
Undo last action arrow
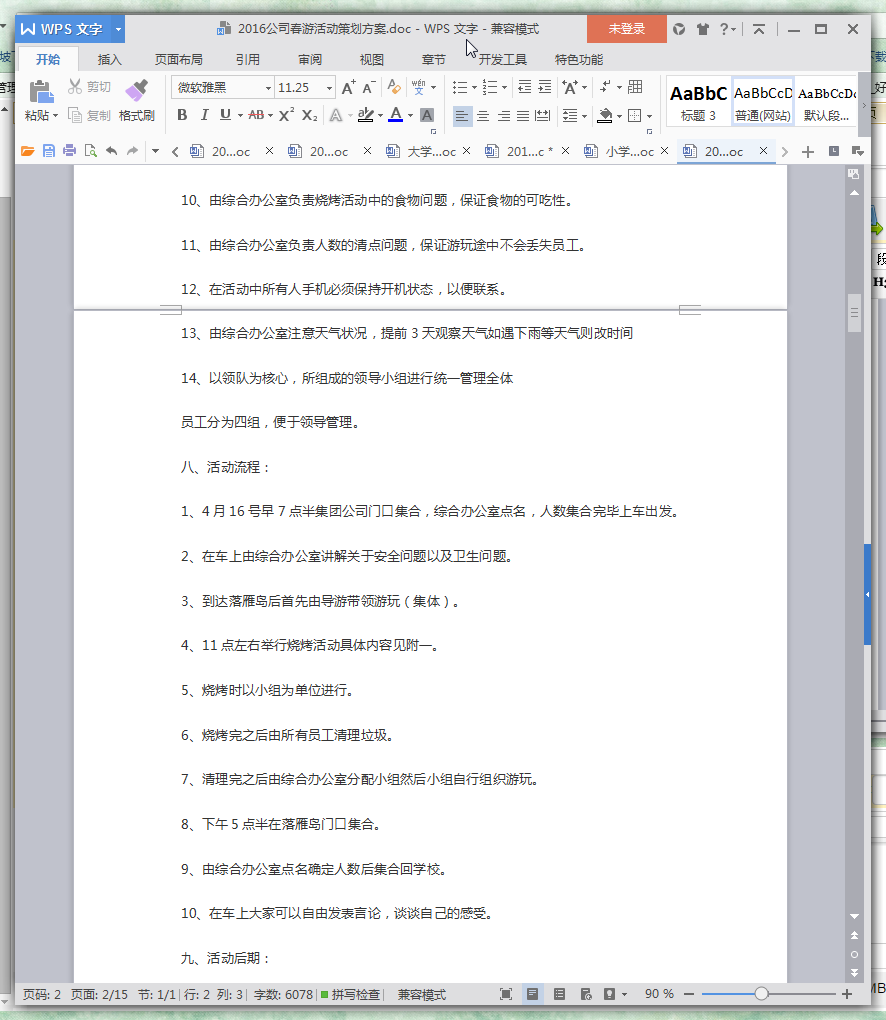(111, 151)
